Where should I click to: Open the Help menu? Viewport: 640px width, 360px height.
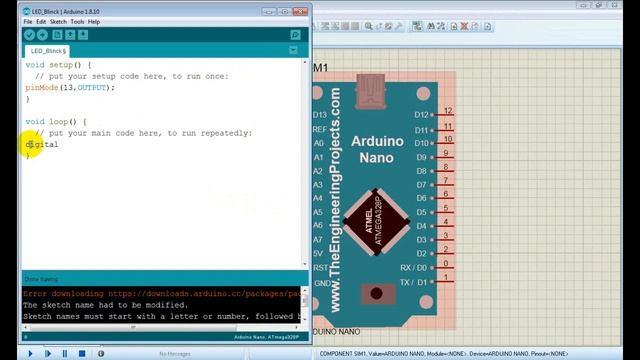coord(94,22)
